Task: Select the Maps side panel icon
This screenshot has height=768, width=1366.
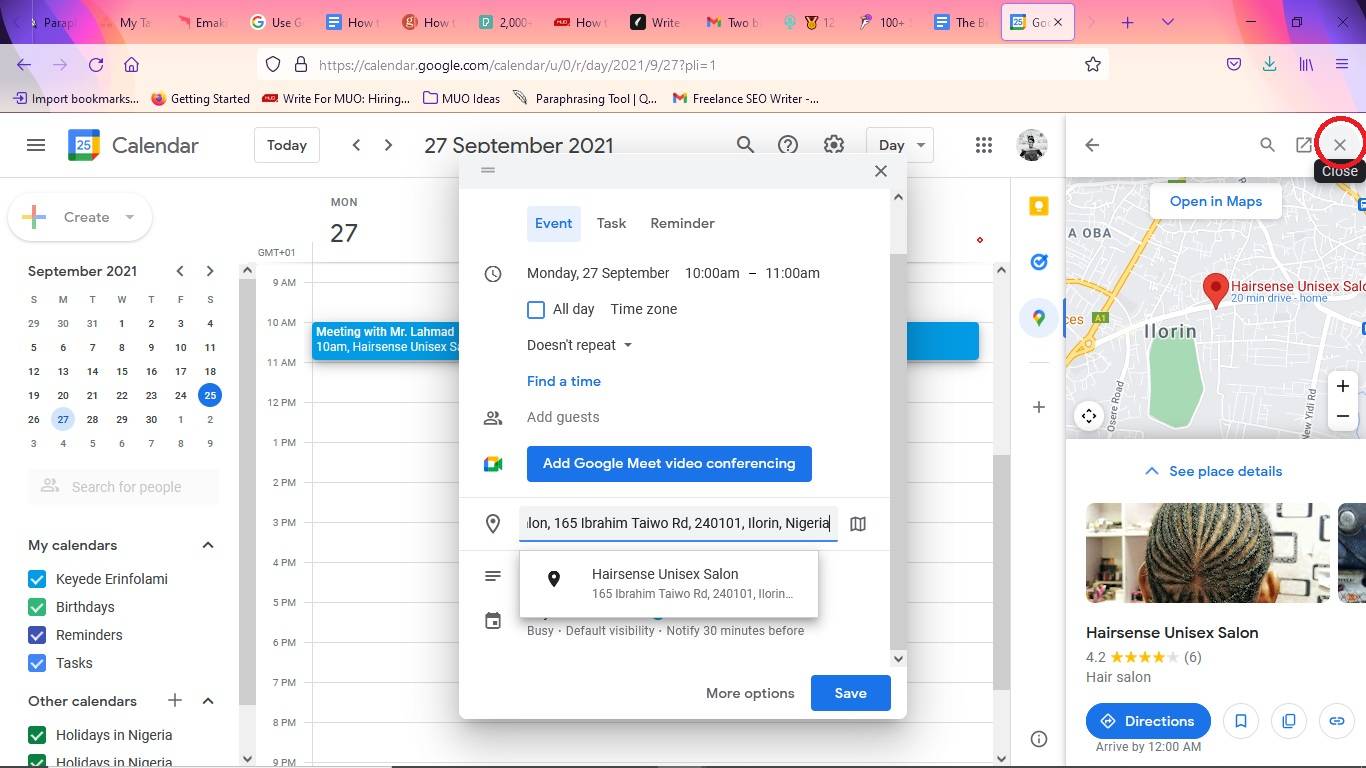Action: [1039, 318]
